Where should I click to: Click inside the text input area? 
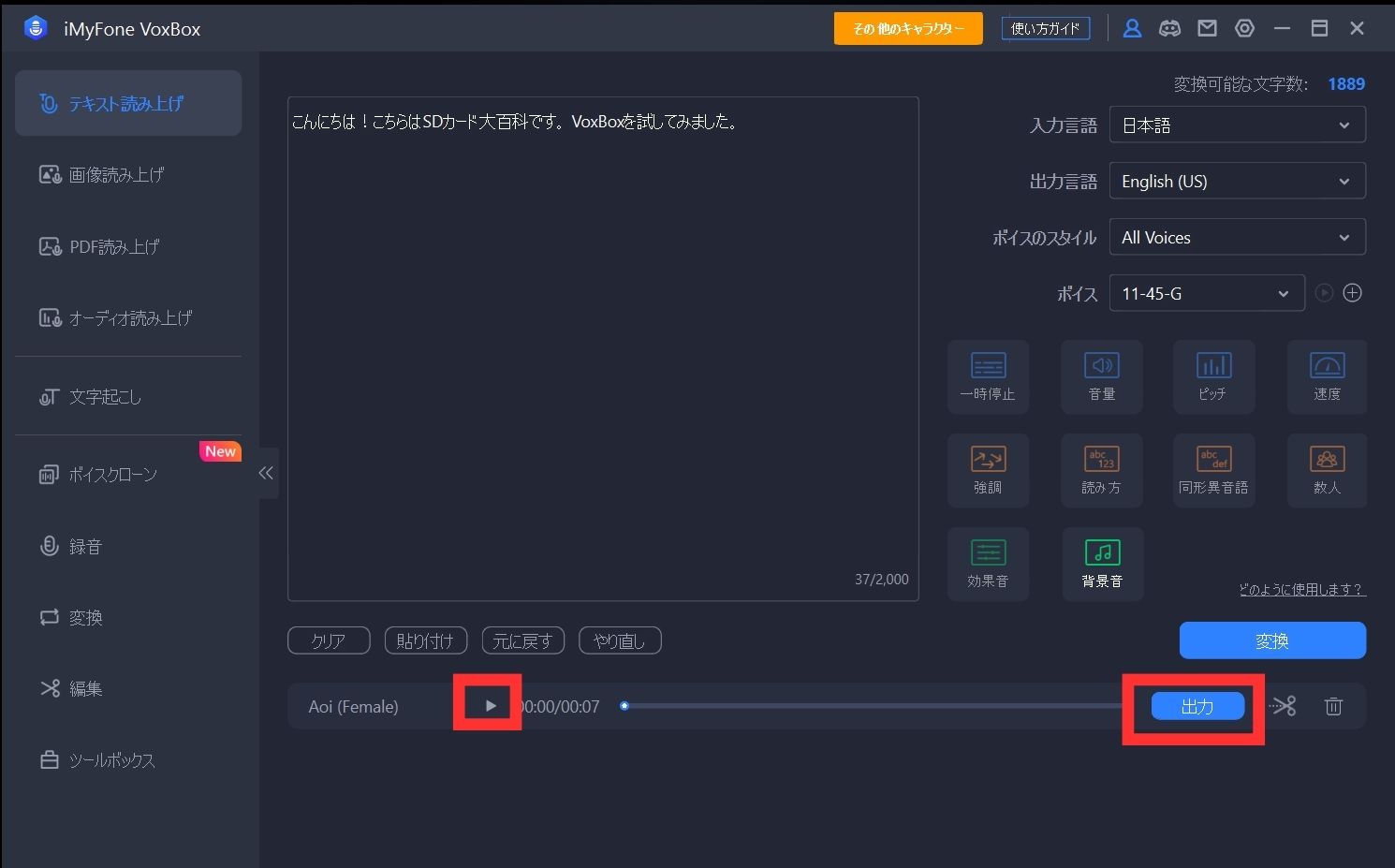click(x=602, y=348)
